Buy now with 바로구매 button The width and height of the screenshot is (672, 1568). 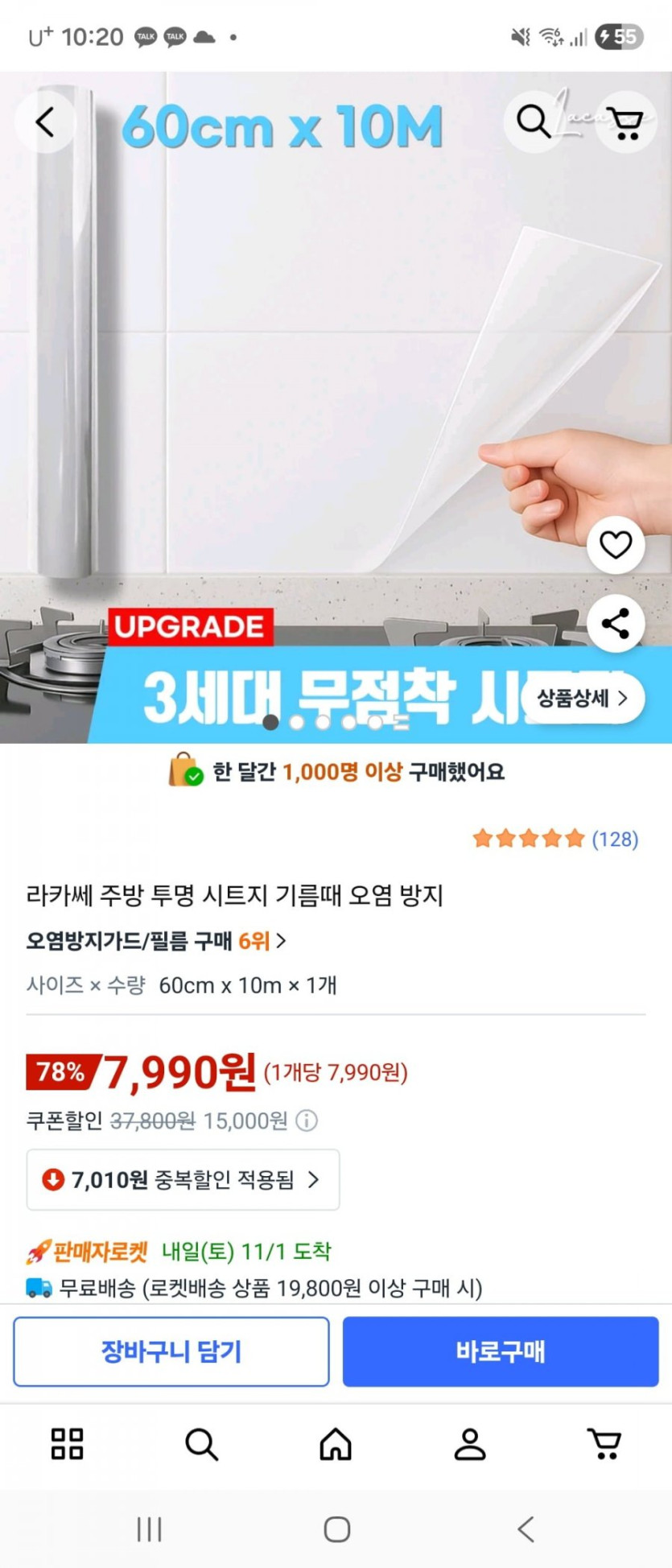pos(501,1351)
